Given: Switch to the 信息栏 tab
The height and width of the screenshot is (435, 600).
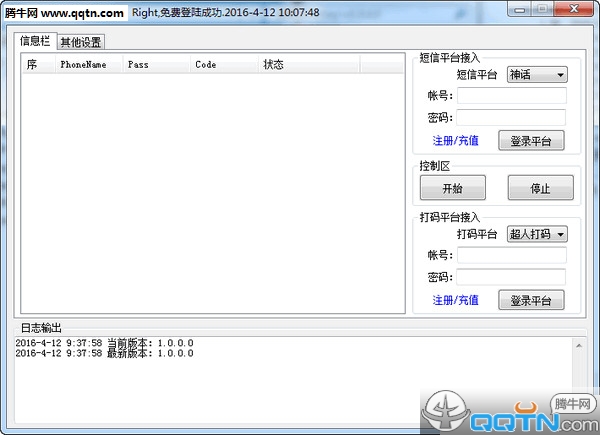Looking at the screenshot, I should [x=35, y=41].
